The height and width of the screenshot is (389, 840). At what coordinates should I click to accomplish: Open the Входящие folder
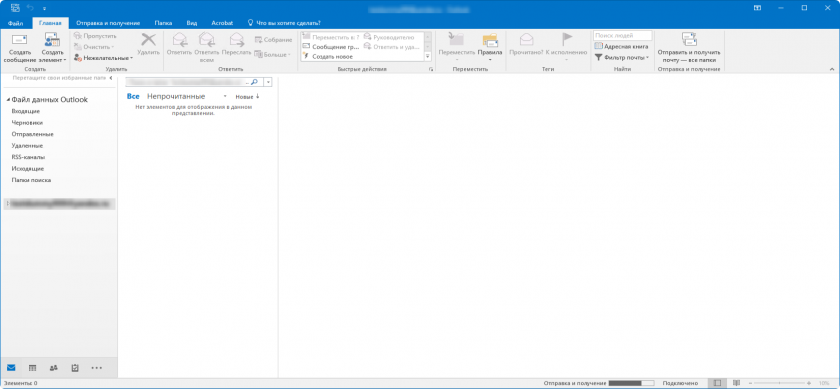point(25,111)
